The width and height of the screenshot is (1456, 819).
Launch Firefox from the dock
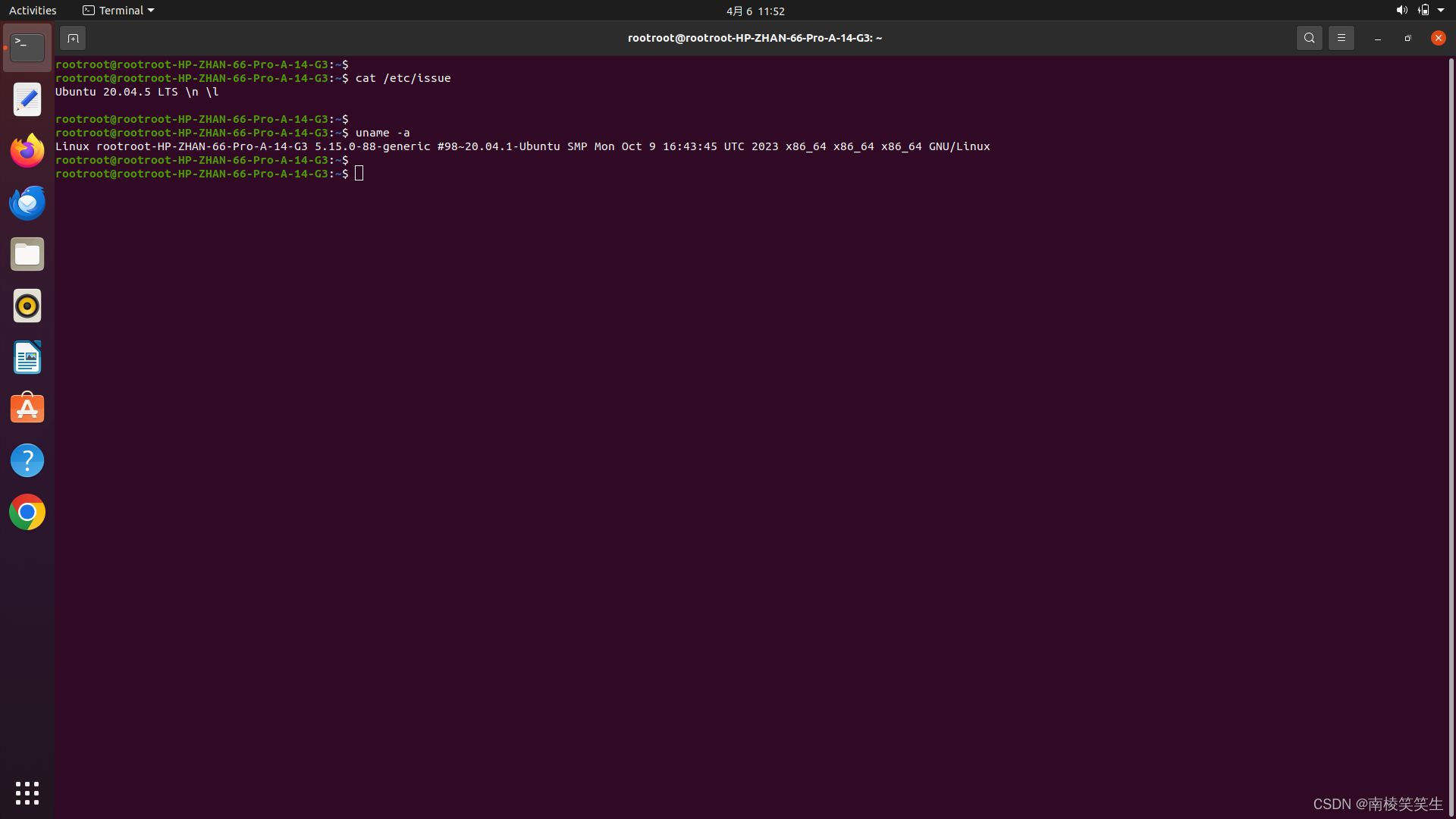pyautogui.click(x=27, y=151)
